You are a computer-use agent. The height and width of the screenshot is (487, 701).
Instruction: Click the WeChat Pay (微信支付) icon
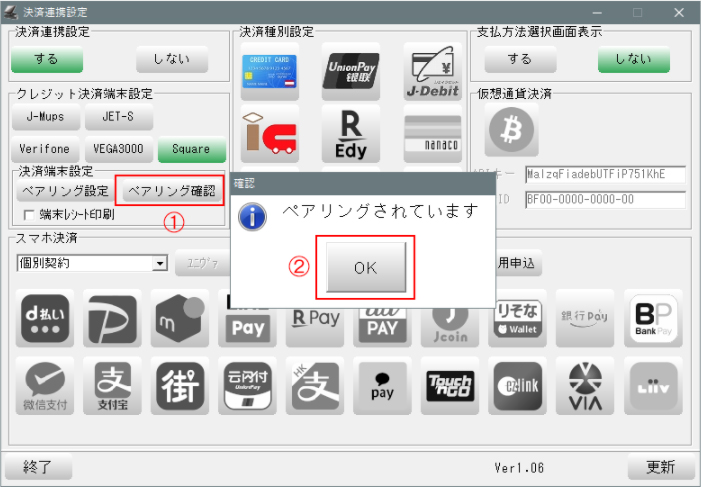(47, 386)
